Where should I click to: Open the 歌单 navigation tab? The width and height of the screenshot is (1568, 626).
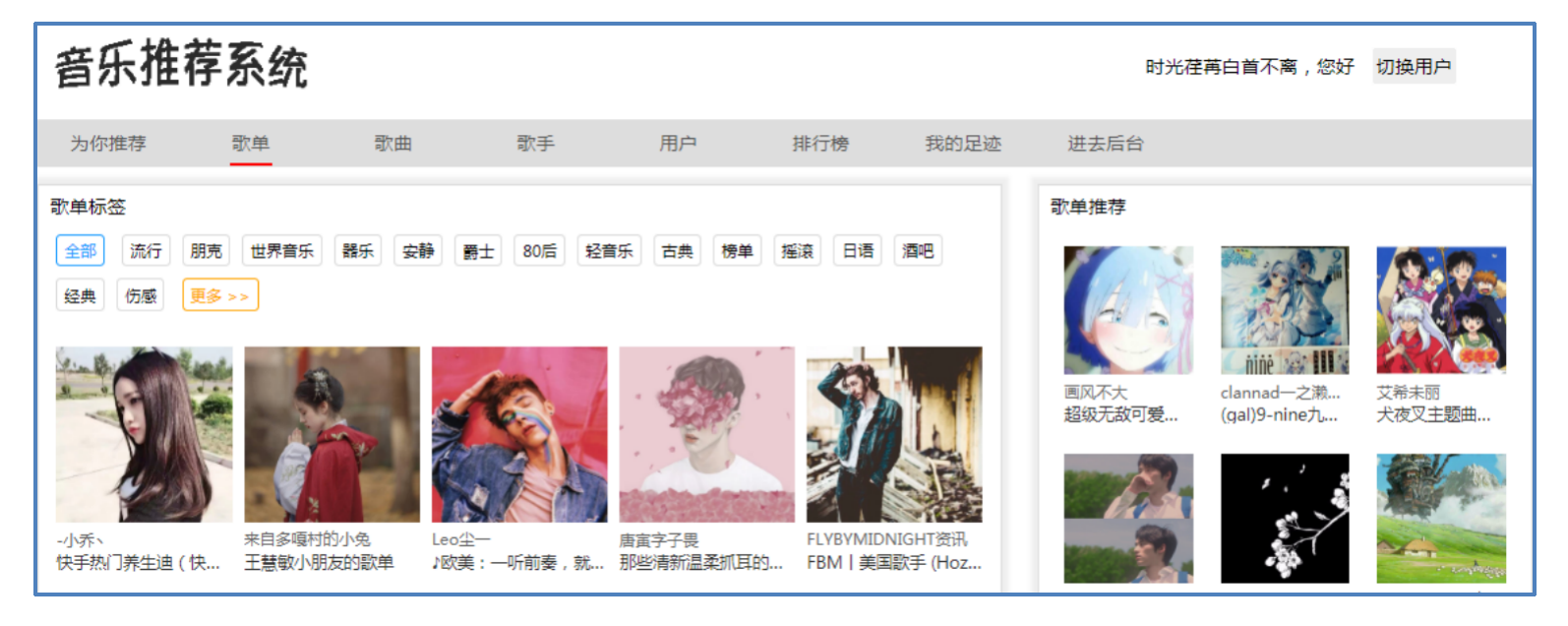tap(251, 144)
